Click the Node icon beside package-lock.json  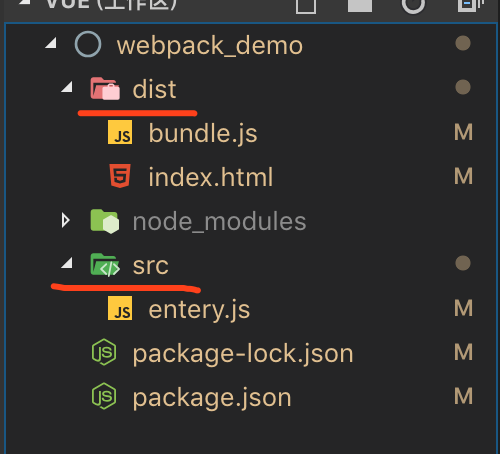[x=104, y=352]
